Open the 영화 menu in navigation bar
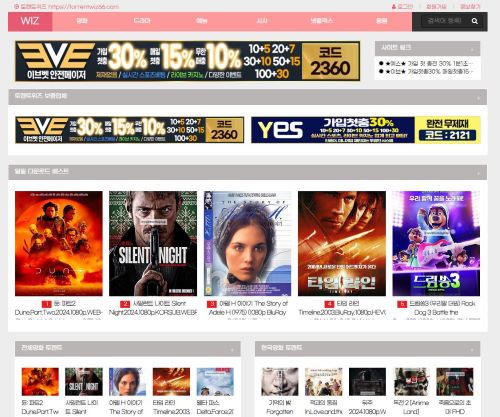Image resolution: width=500 pixels, height=417 pixels. [82, 21]
